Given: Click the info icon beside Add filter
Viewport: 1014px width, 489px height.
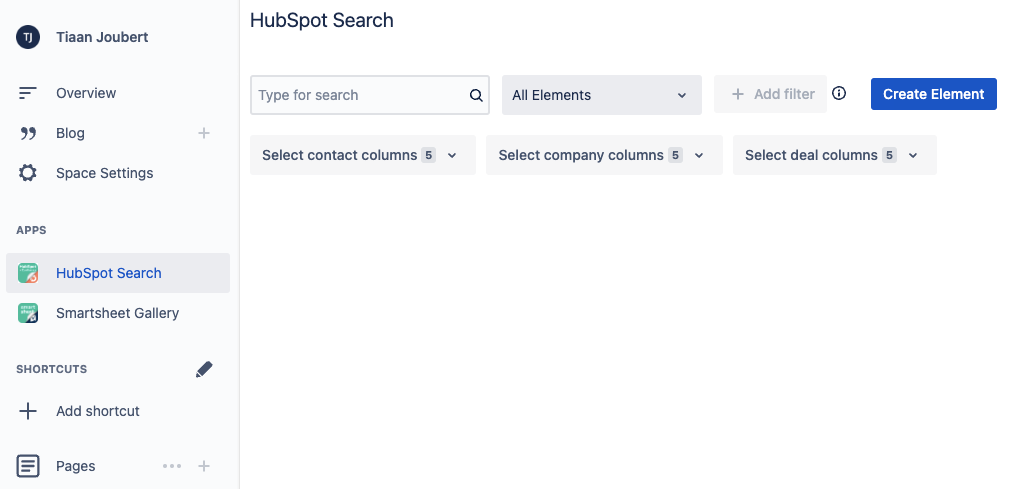Looking at the screenshot, I should [x=839, y=93].
